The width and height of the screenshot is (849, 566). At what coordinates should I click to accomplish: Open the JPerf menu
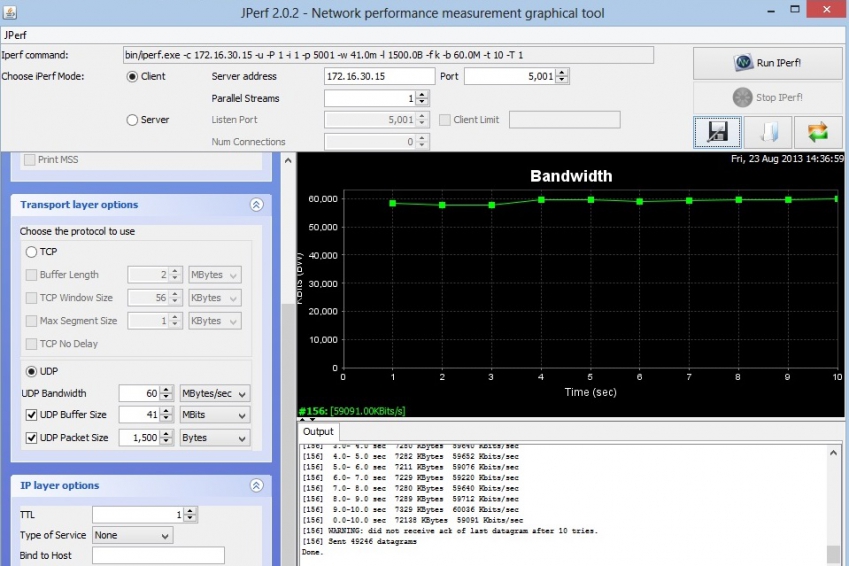point(15,35)
